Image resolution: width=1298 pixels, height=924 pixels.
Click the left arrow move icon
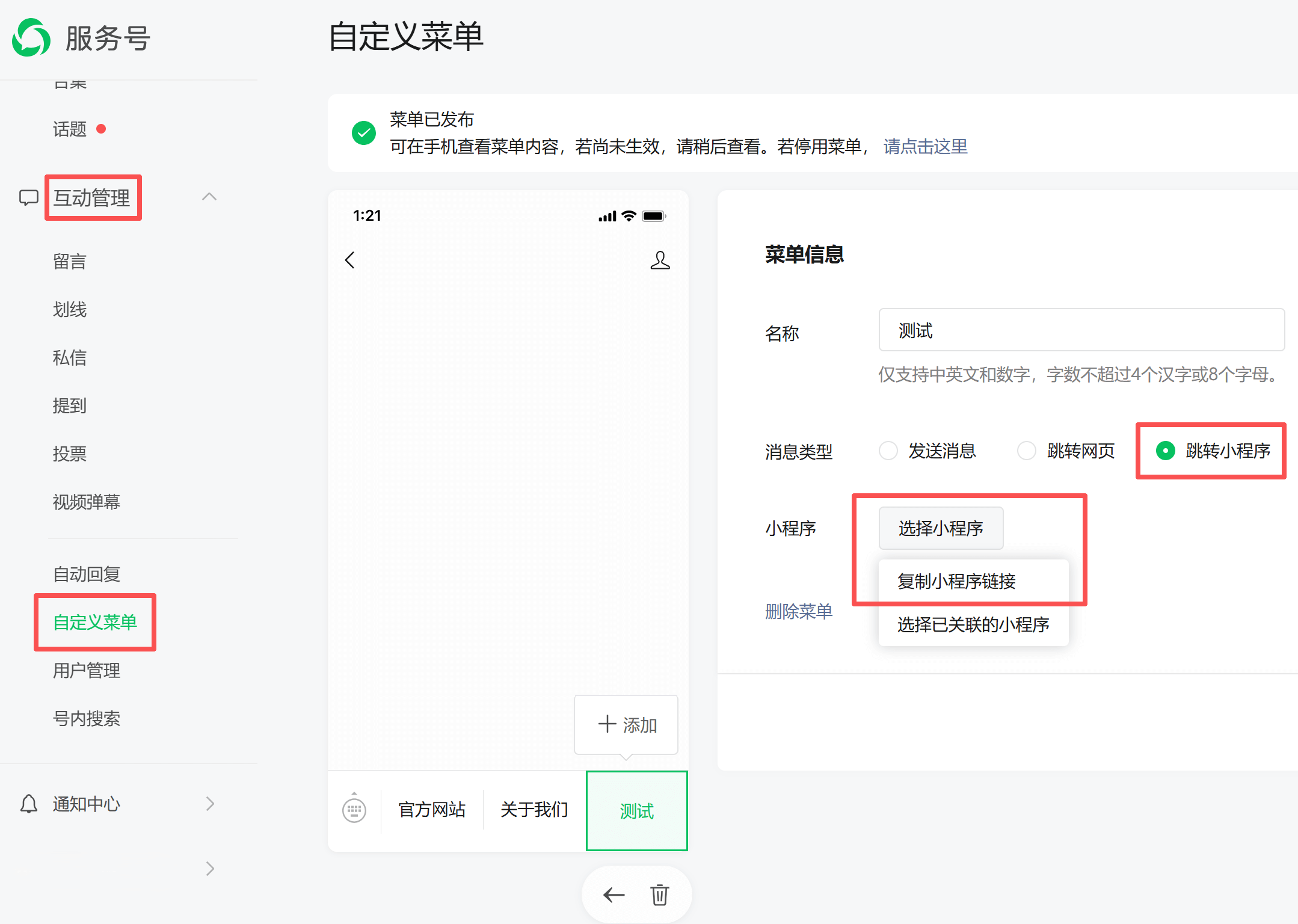point(614,895)
